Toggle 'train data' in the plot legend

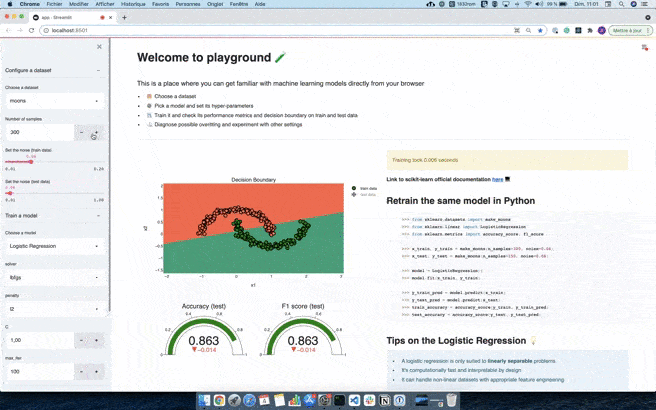click(x=365, y=189)
